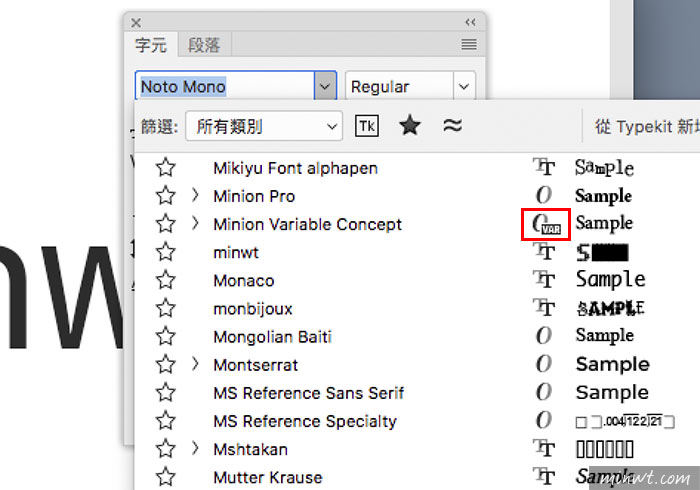The height and width of the screenshot is (490, 700).
Task: Click TrueType icon beside Mutter Krause
Action: [544, 477]
